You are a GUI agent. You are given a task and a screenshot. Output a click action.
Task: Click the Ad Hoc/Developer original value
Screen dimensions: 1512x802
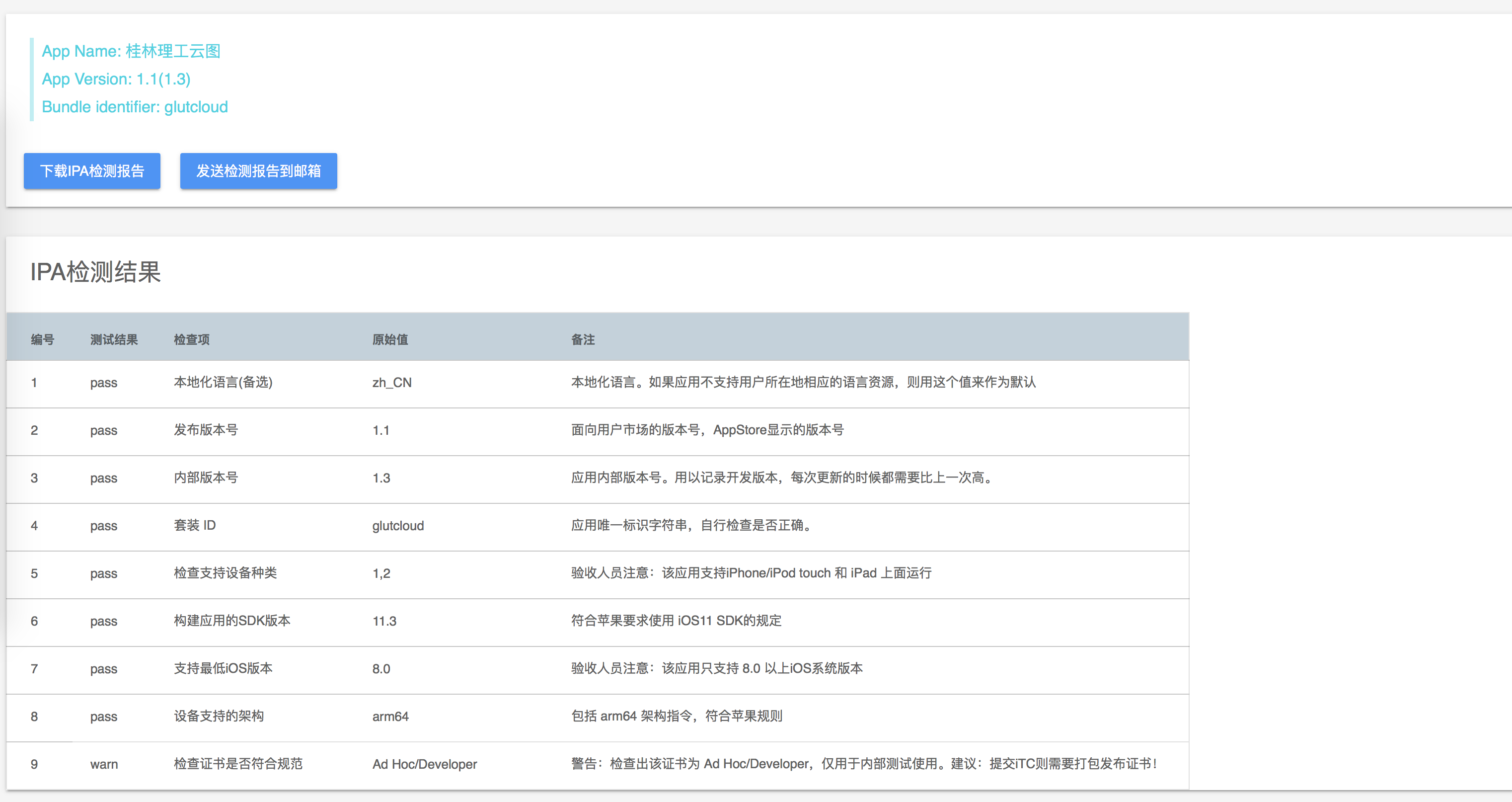tap(424, 764)
